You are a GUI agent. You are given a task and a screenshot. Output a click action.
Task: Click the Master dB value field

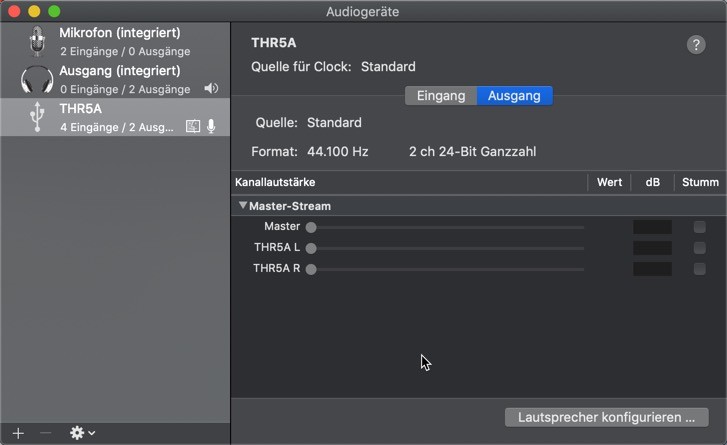coord(652,227)
